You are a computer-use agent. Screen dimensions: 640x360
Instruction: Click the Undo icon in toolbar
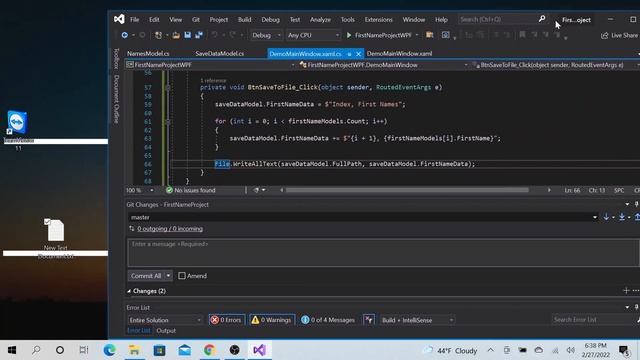[x=214, y=36]
